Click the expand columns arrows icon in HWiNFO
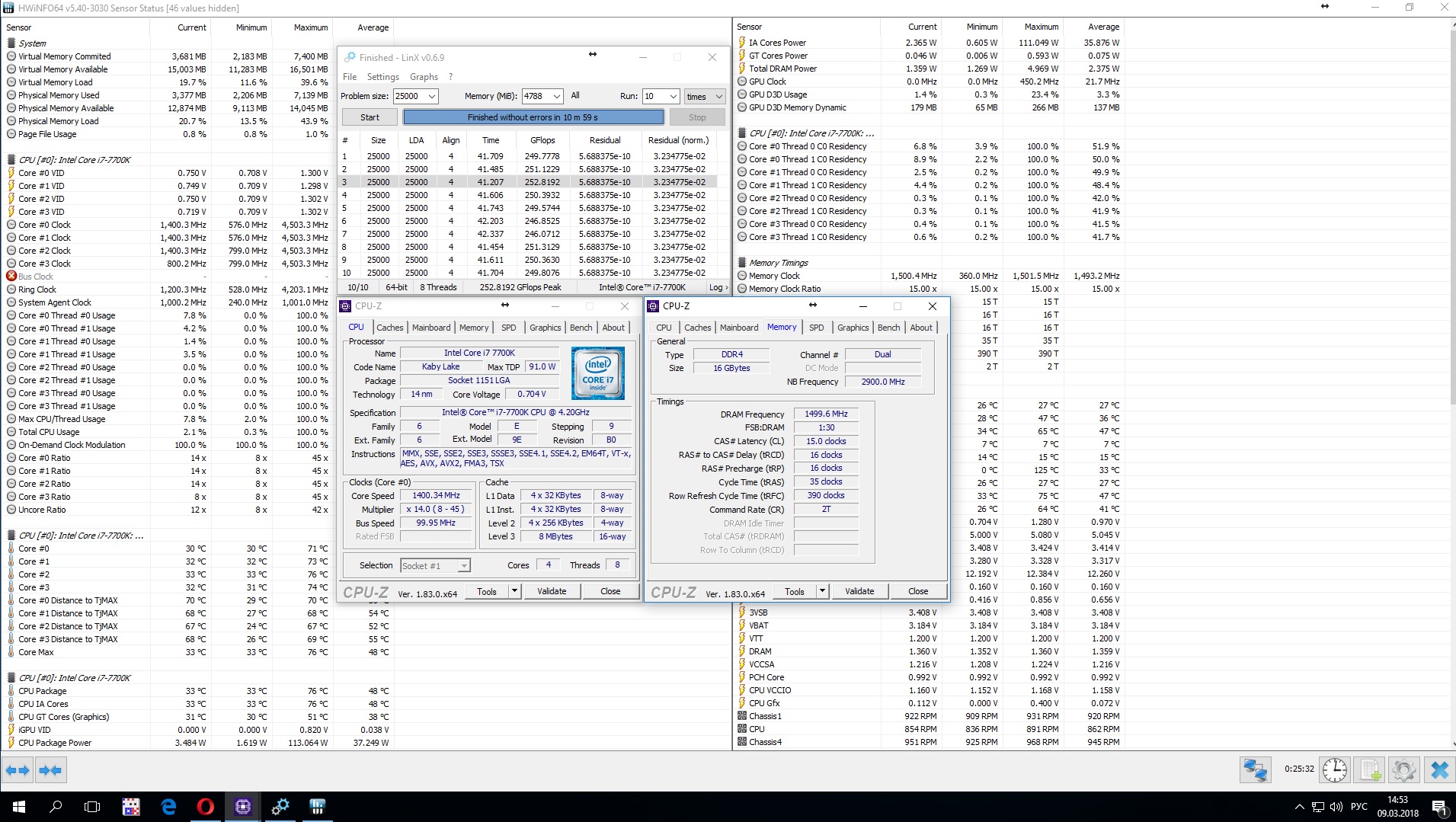Image resolution: width=1456 pixels, height=822 pixels. pos(18,770)
